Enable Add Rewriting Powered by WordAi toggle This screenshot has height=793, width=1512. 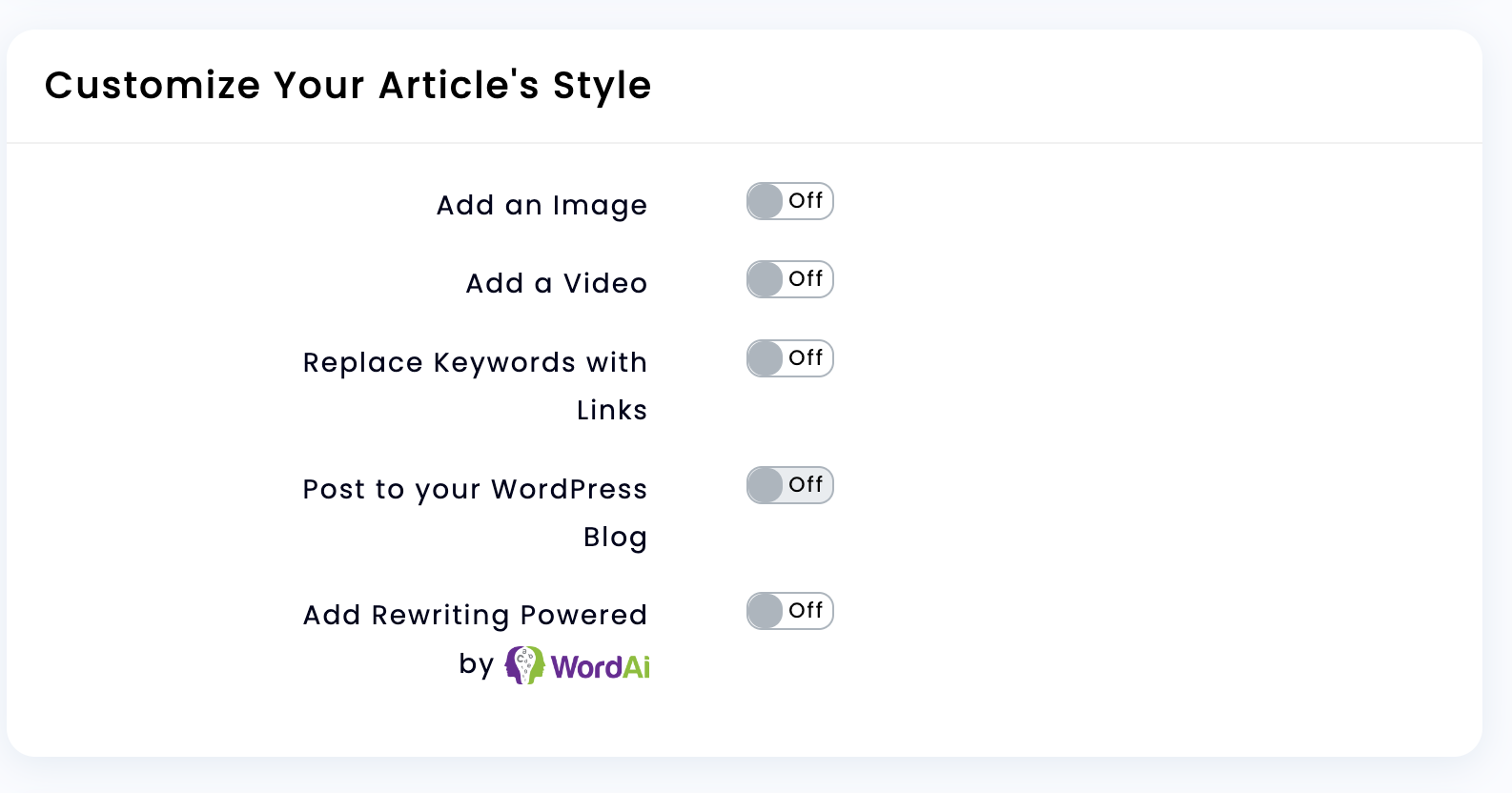pyautogui.click(x=790, y=611)
